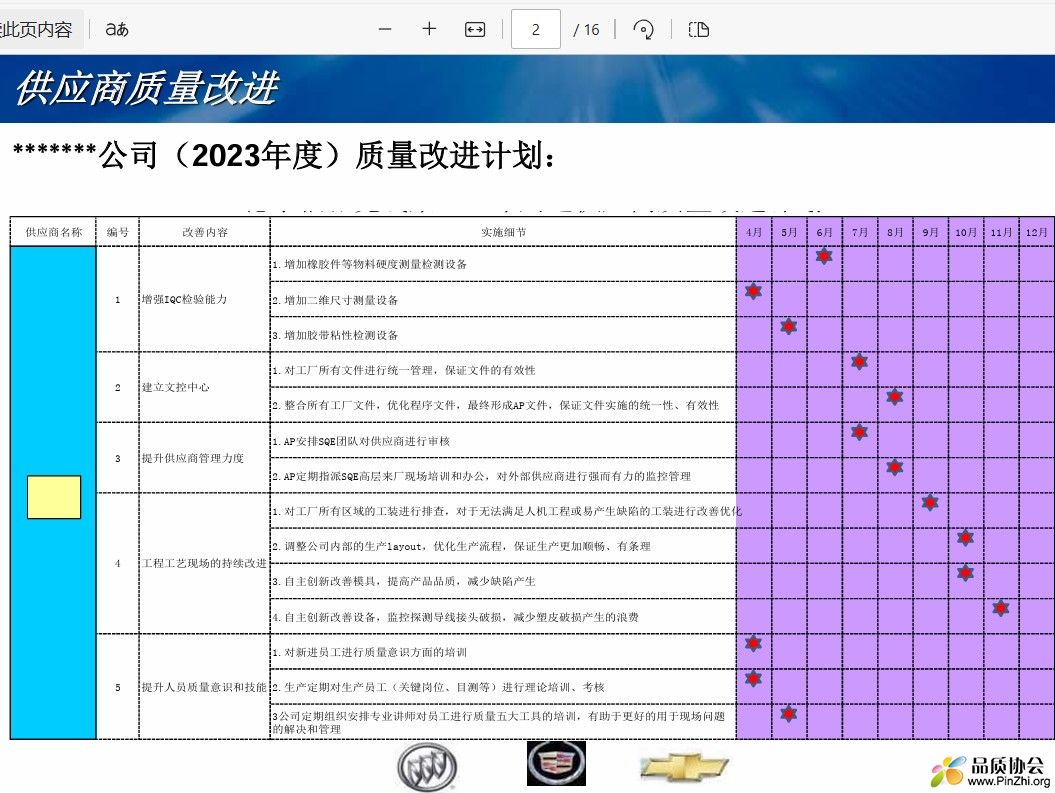Click the row 生产定期对生产员工进行理论培训
The width and height of the screenshot is (1055, 793).
pos(503,687)
